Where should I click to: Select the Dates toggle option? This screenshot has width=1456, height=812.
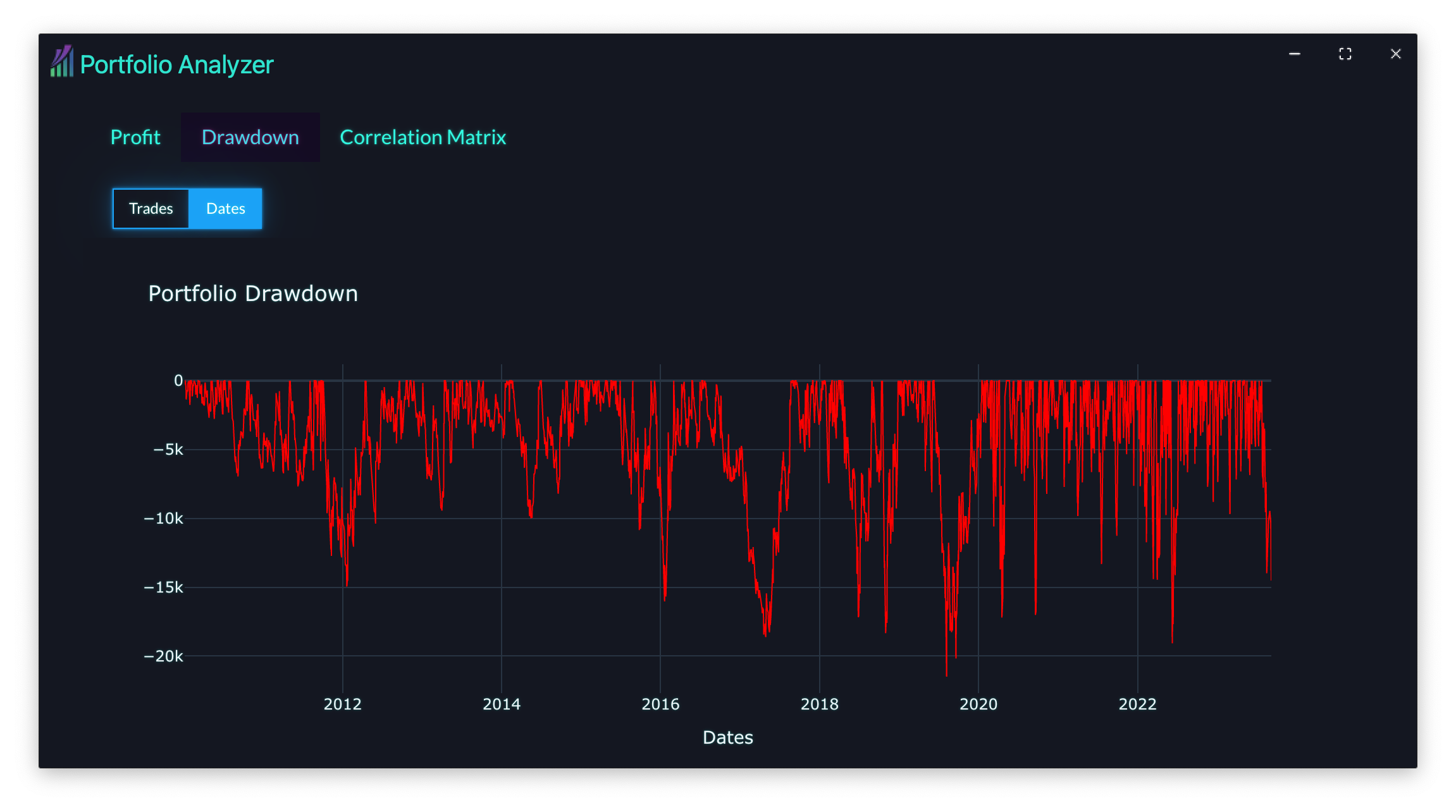pyautogui.click(x=226, y=209)
